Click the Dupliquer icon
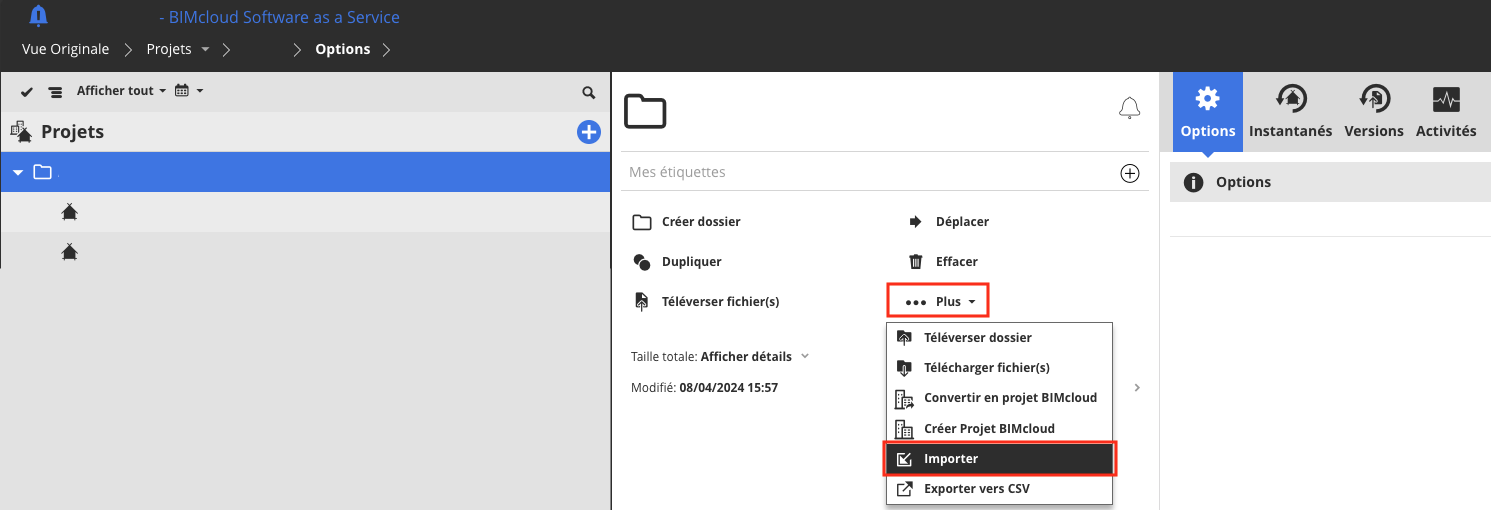This screenshot has width=1491, height=510. coord(642,262)
